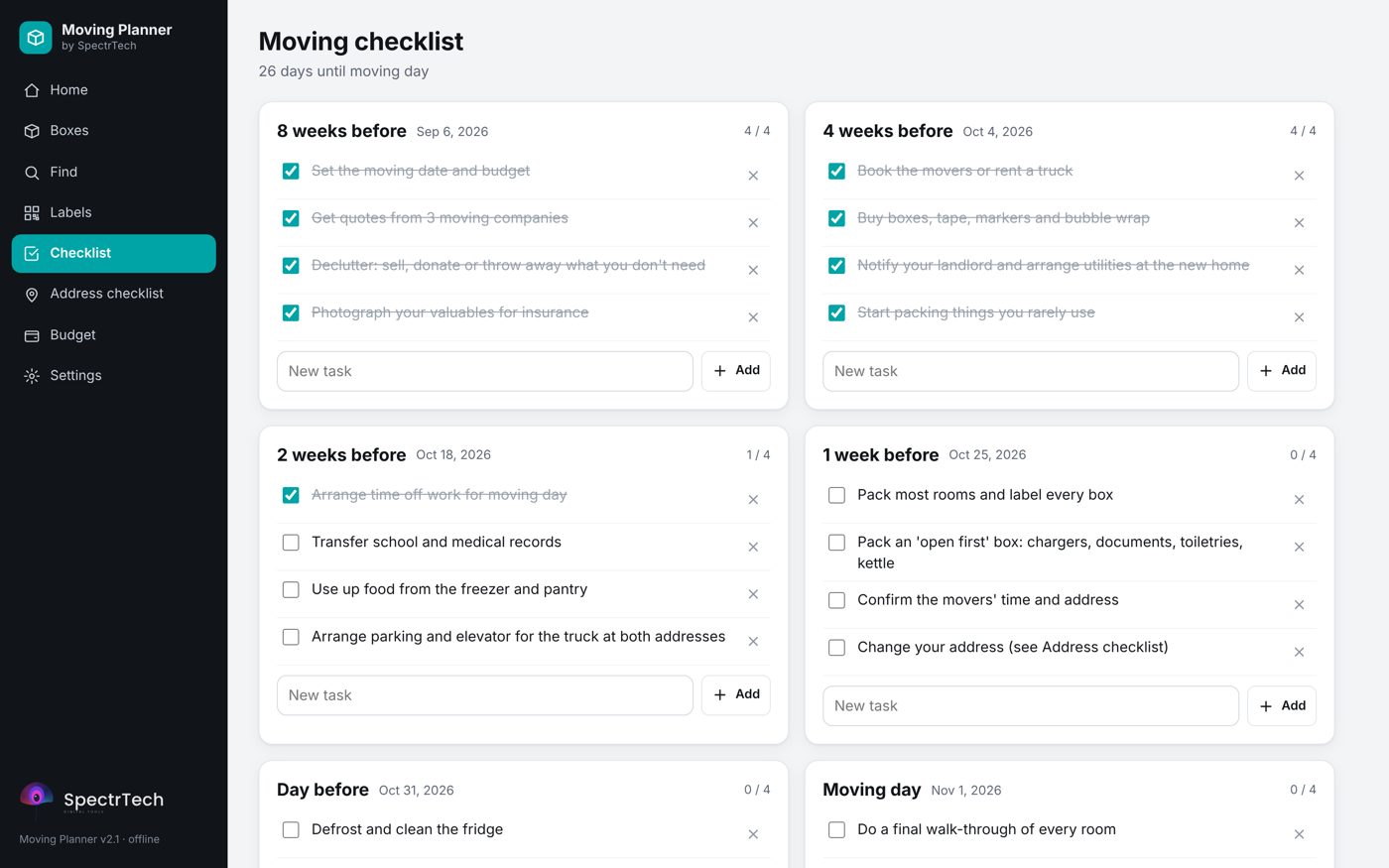Click the Home house icon in sidebar
1389x868 pixels.
pos(32,90)
